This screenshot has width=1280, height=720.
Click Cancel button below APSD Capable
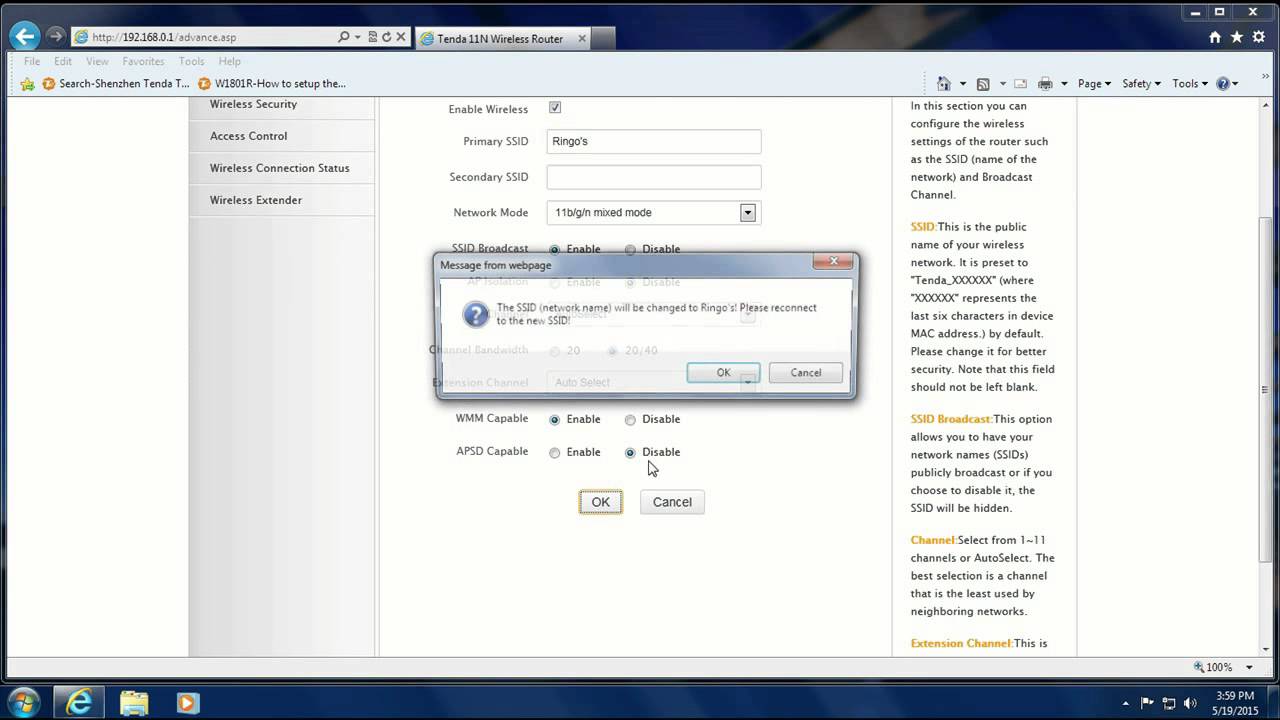[672, 502]
